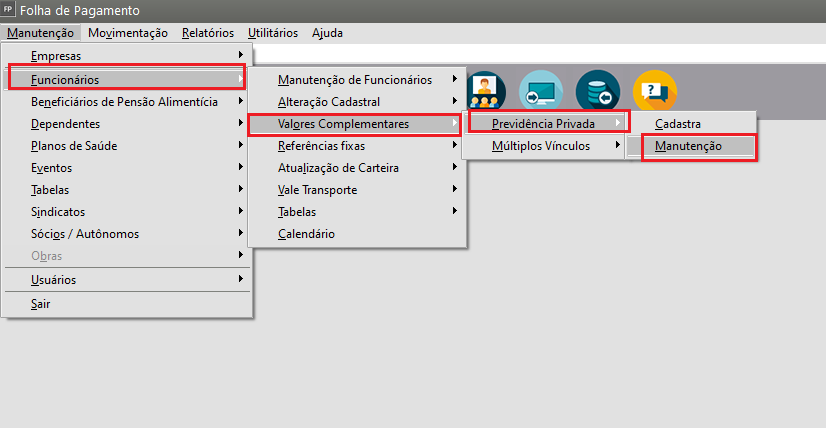This screenshot has height=428, width=826.
Task: Open the Ajuda menu
Action: coord(327,33)
